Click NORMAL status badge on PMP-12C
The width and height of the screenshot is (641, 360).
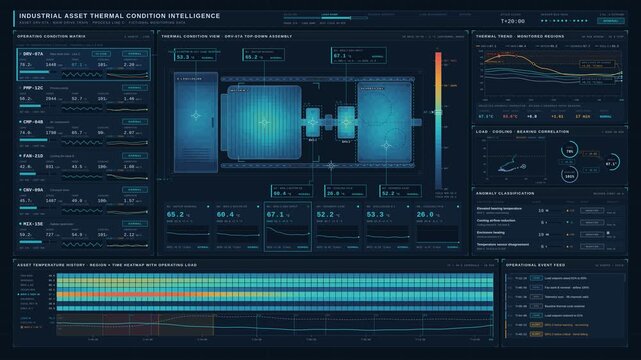[134, 88]
